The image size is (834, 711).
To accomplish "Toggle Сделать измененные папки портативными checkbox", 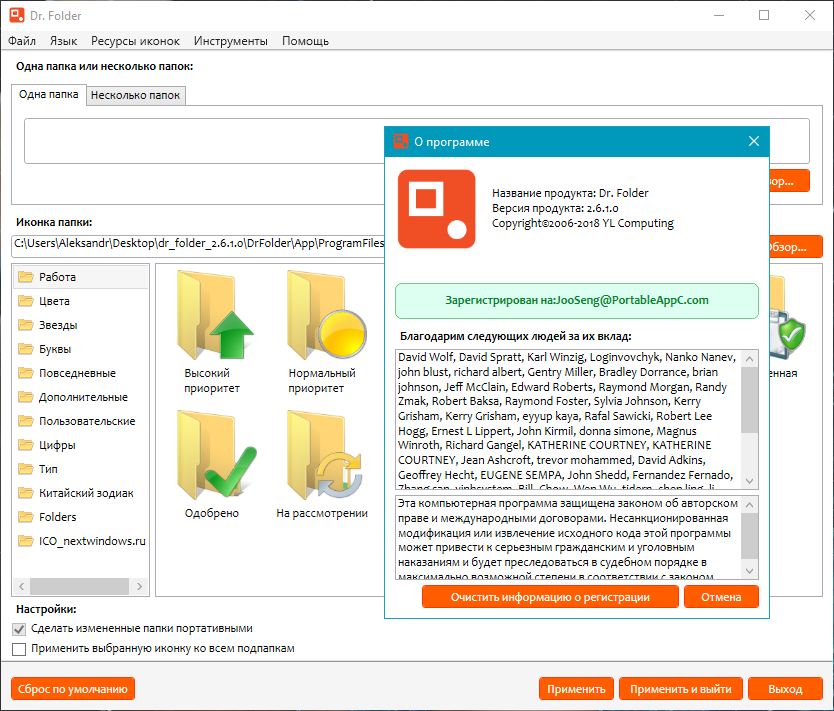I will 19,629.
